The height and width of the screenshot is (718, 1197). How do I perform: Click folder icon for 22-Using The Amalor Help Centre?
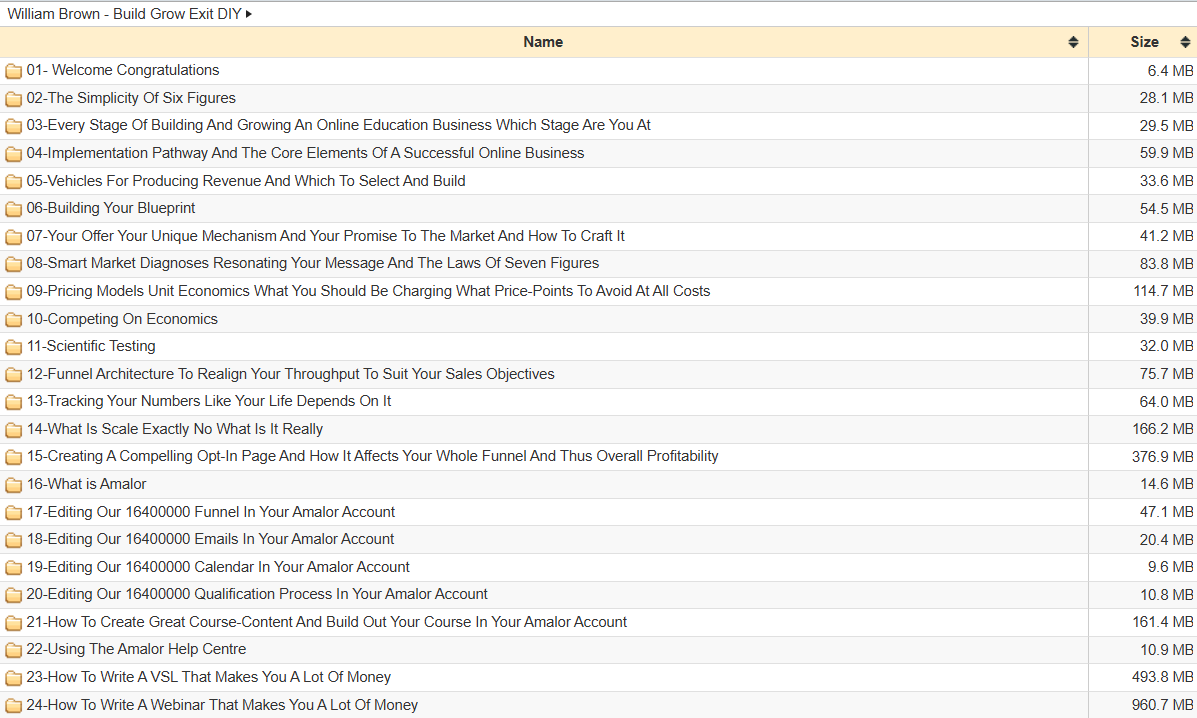pyautogui.click(x=13, y=650)
